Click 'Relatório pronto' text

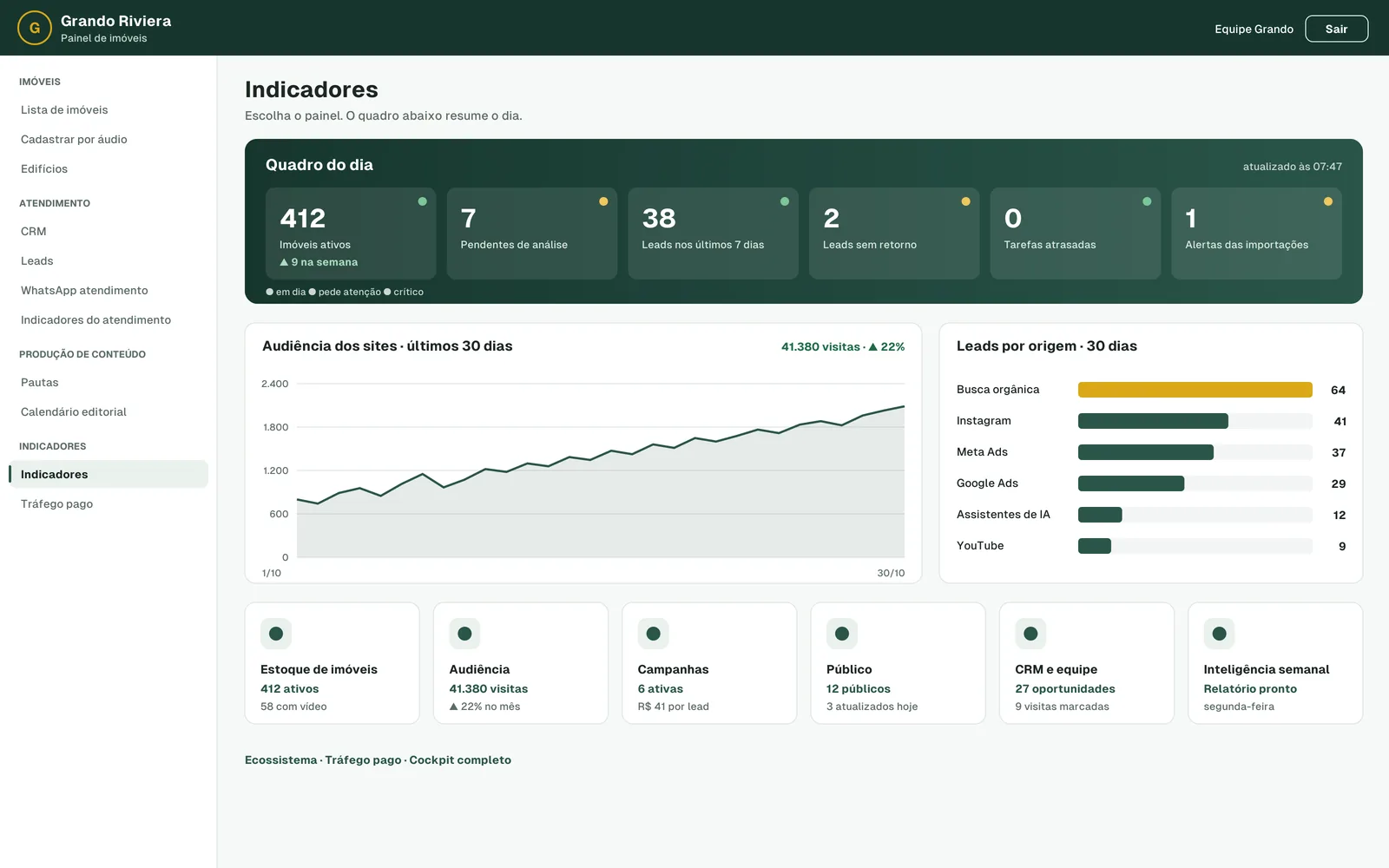click(1250, 689)
